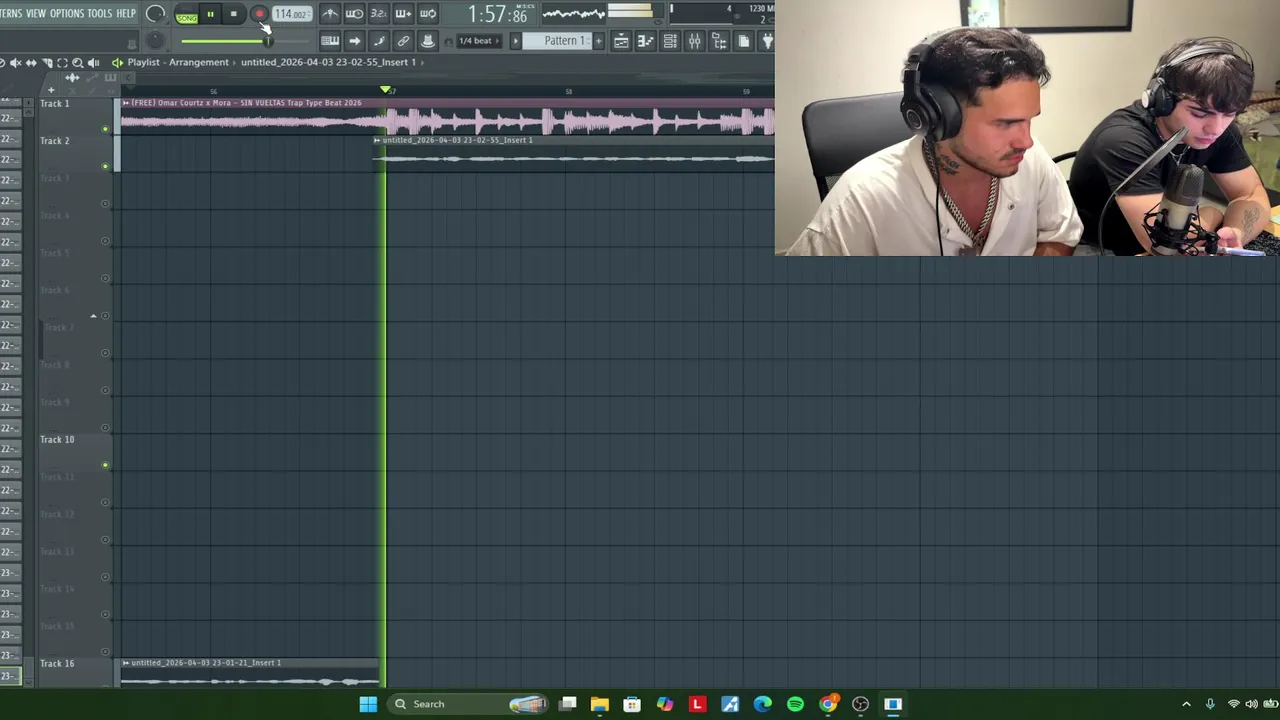Open the Mixer view icon
The width and height of the screenshot is (1280, 720).
tap(694, 41)
